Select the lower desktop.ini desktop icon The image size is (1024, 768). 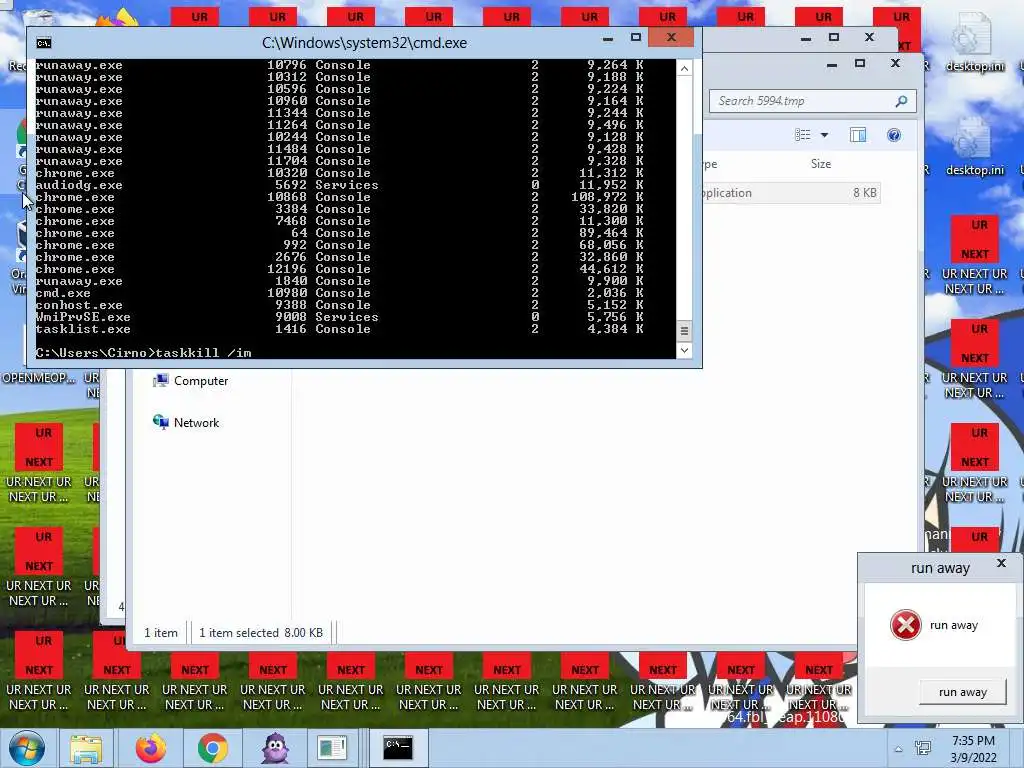pyautogui.click(x=974, y=147)
